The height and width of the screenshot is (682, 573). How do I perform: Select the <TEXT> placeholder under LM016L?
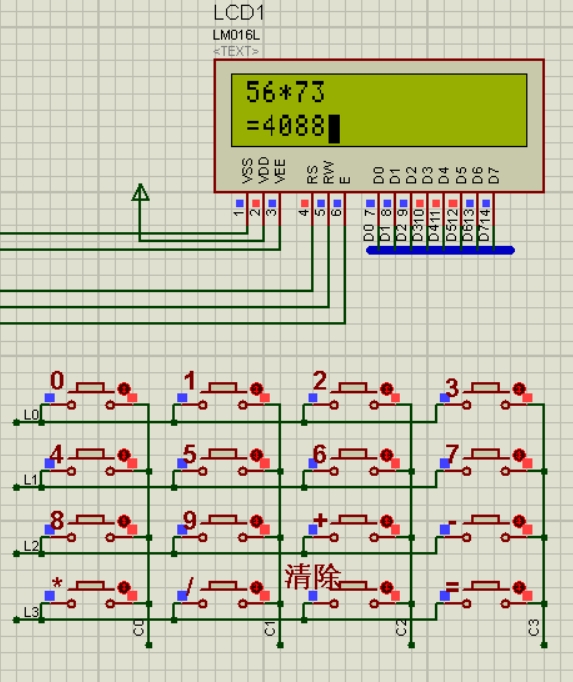(236, 51)
